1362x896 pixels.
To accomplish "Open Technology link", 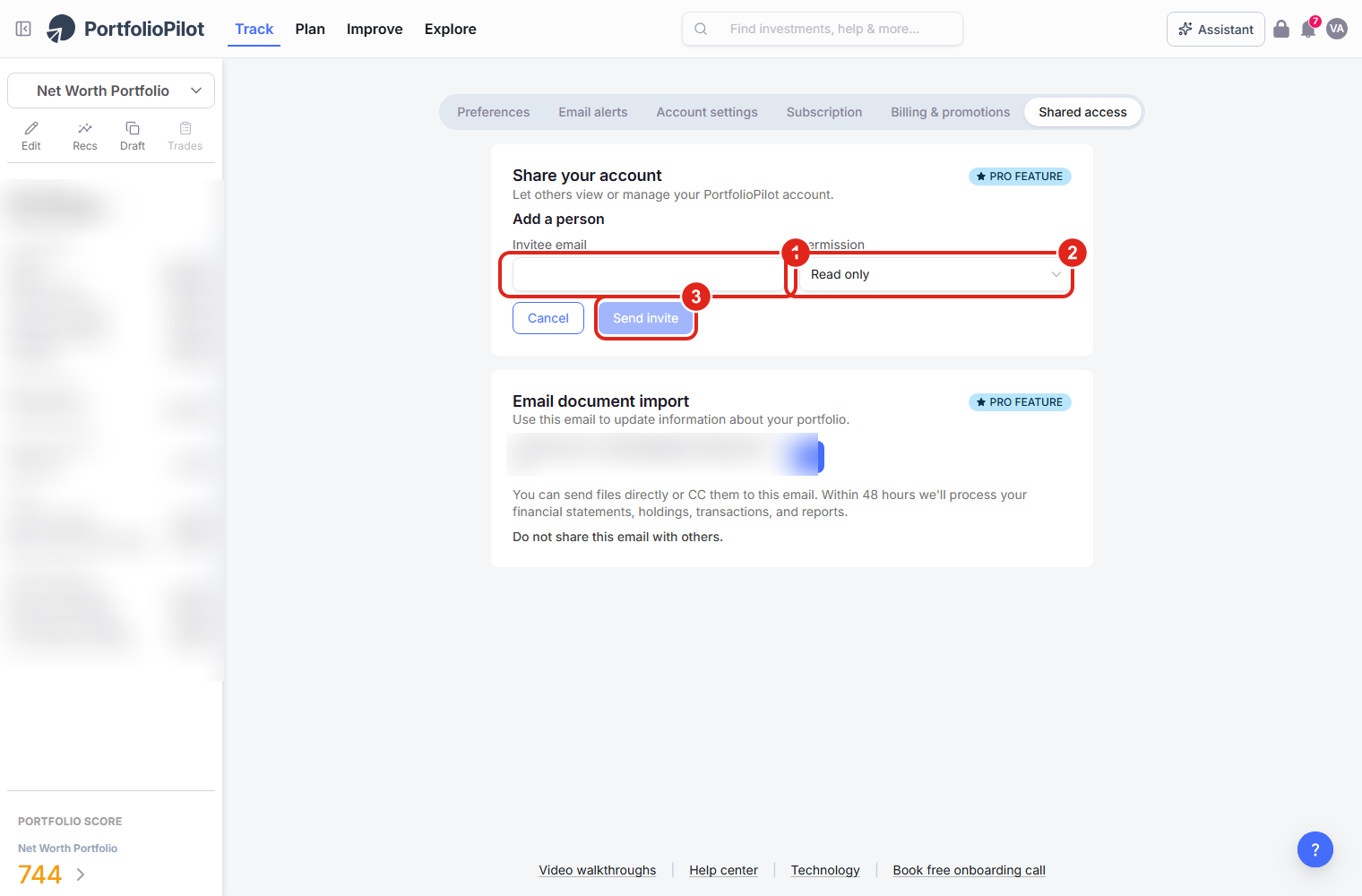I will pyautogui.click(x=825, y=870).
